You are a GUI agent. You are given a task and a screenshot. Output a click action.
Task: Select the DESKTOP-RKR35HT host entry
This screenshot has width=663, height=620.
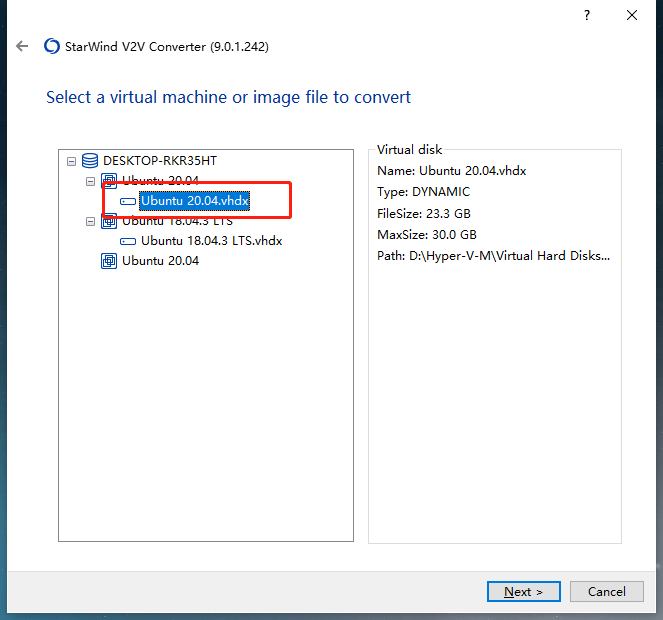tap(160, 161)
